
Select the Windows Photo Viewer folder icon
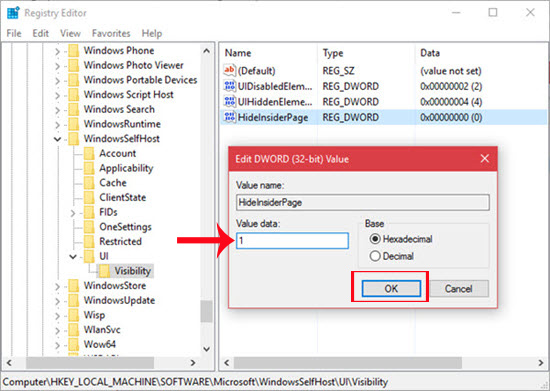(73, 66)
